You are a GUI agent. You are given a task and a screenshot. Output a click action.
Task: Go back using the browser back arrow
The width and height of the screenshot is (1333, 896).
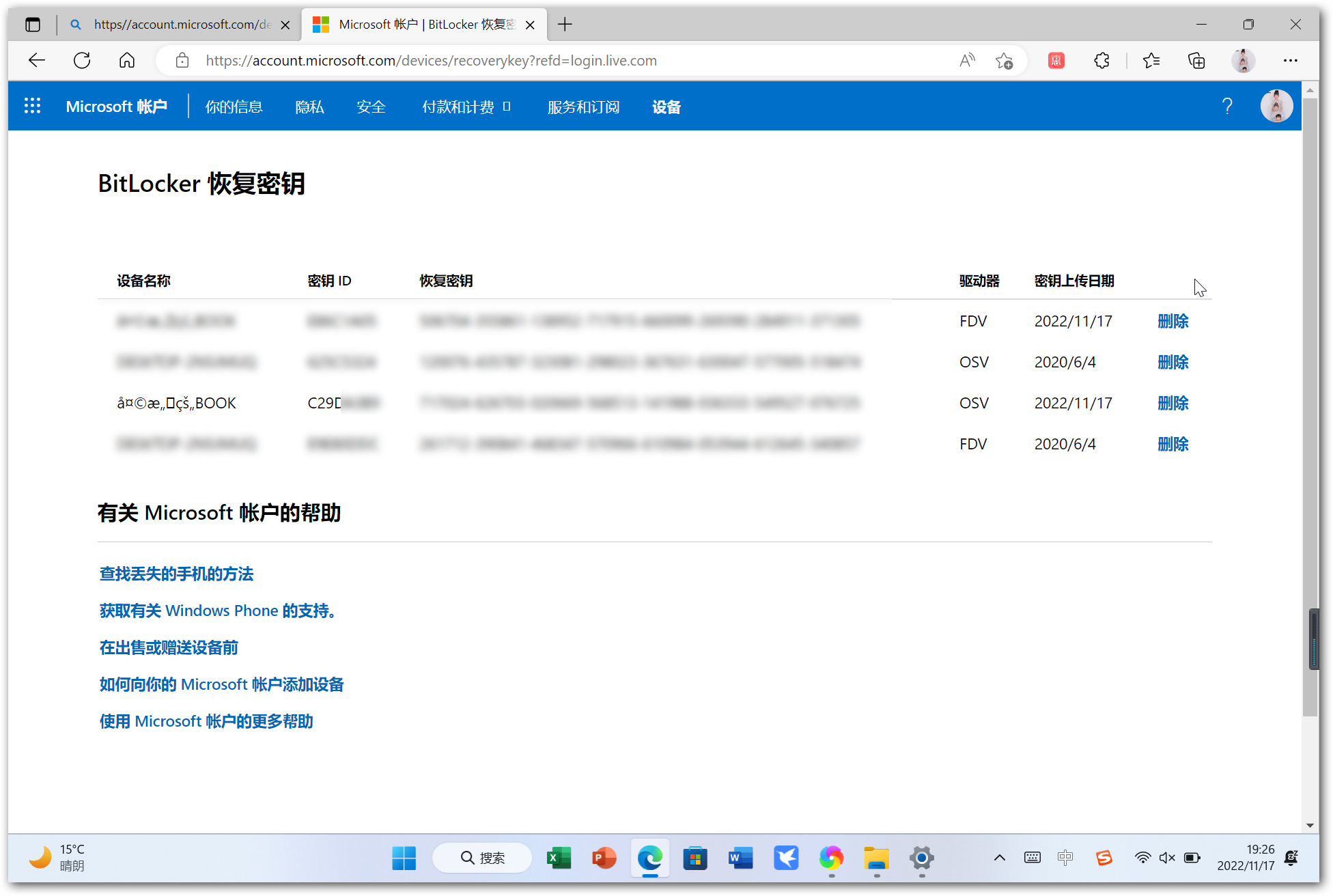(x=37, y=60)
